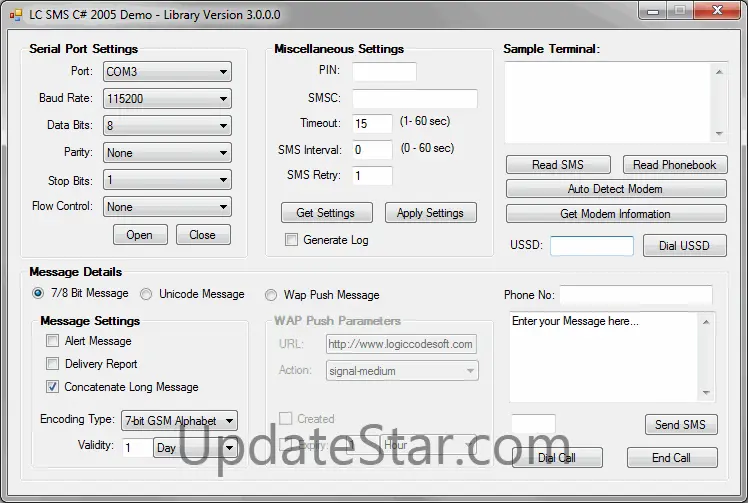Screen dimensions: 748x503
Task: Run Auto Detect Modem
Action: (616, 189)
